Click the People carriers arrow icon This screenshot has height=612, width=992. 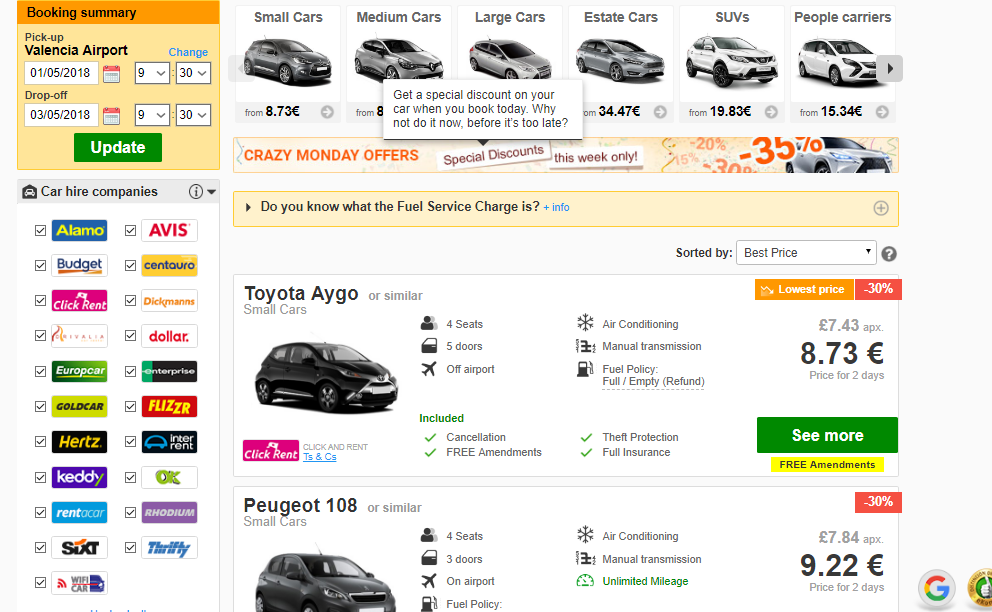pyautogui.click(x=882, y=112)
